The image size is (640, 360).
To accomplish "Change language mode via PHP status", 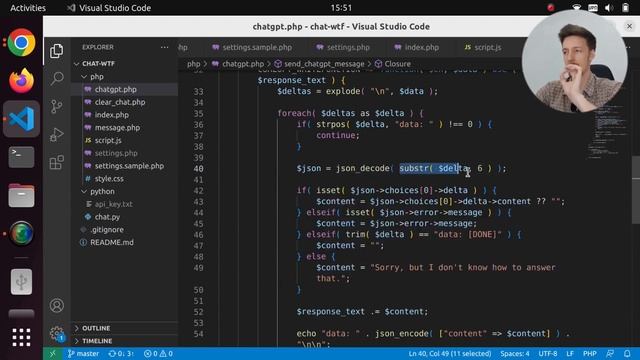I will (x=589, y=353).
